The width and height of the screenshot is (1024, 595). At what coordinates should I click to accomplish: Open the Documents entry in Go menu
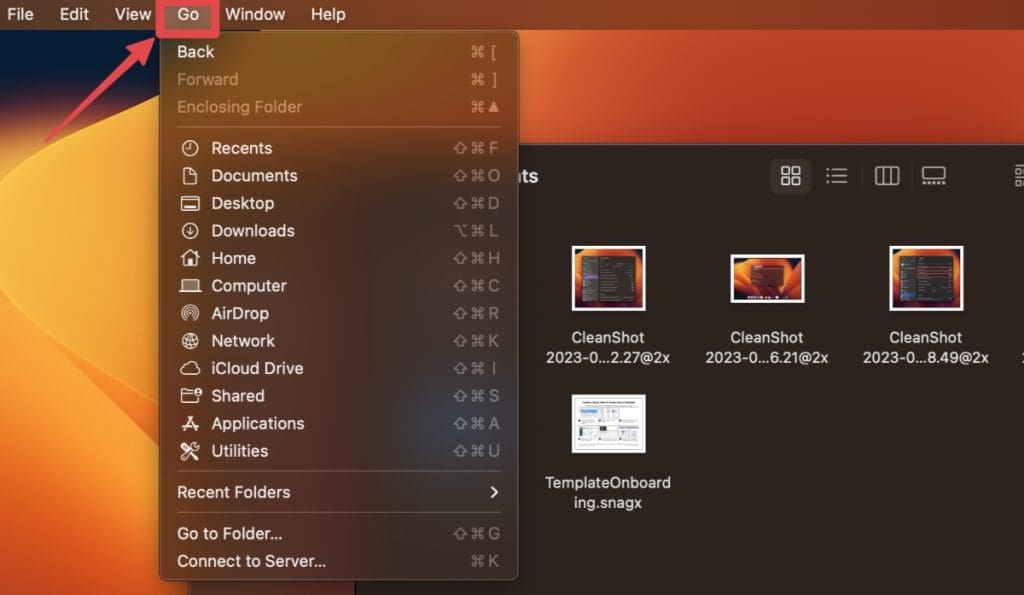(254, 176)
